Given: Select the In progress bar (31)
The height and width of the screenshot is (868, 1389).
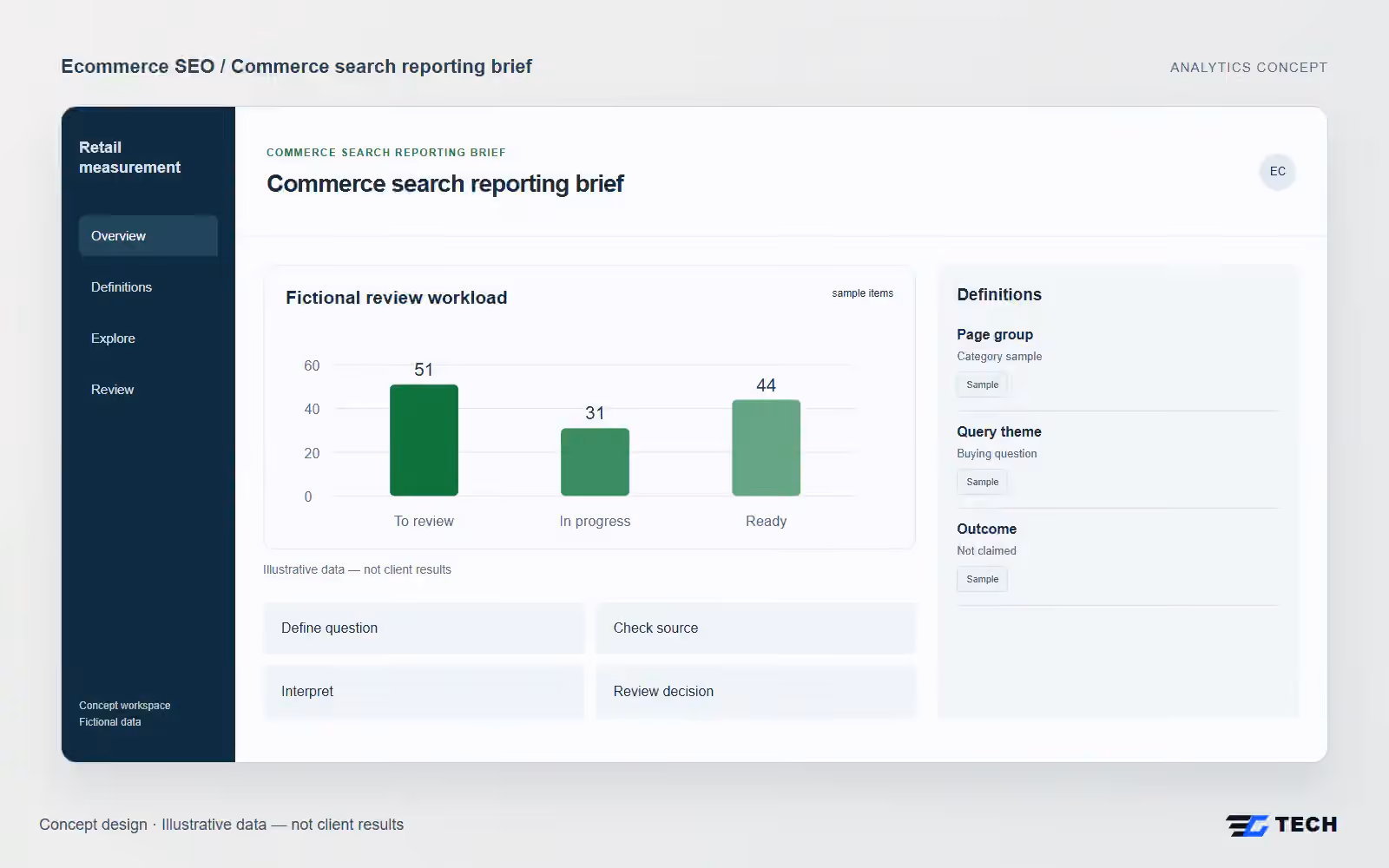Looking at the screenshot, I should (x=595, y=462).
